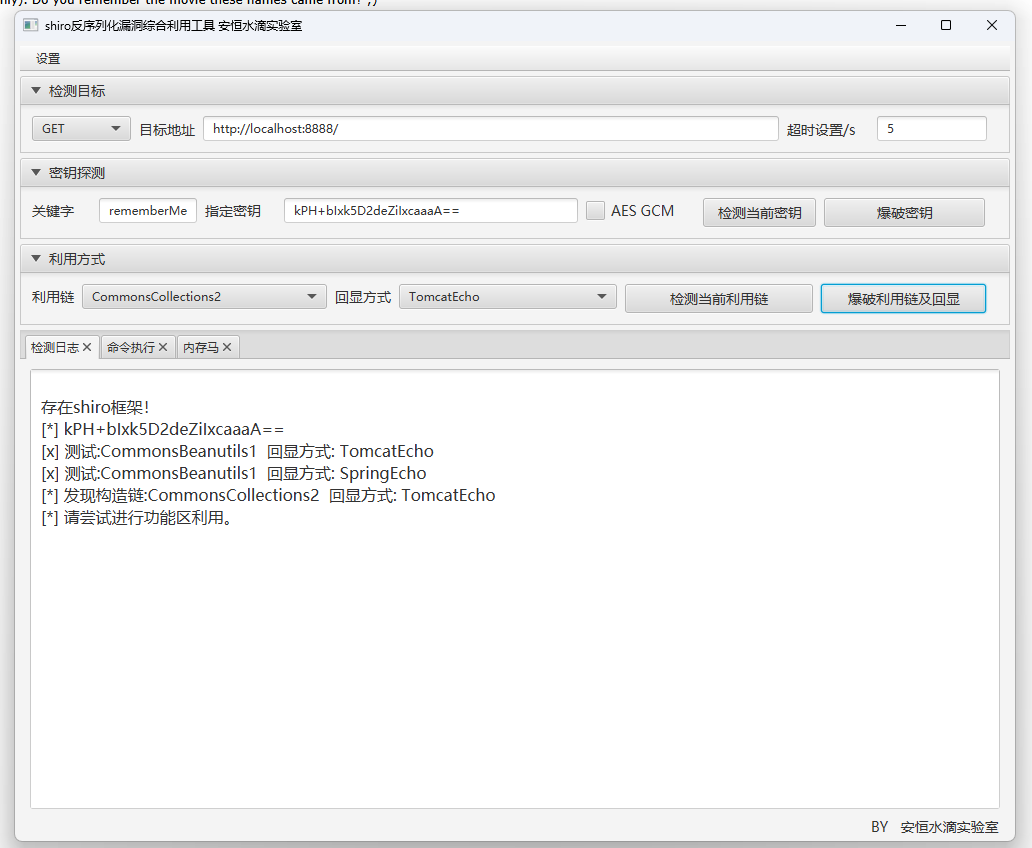Collapse the 检测目标 section
The height and width of the screenshot is (848, 1032).
pyautogui.click(x=36, y=91)
